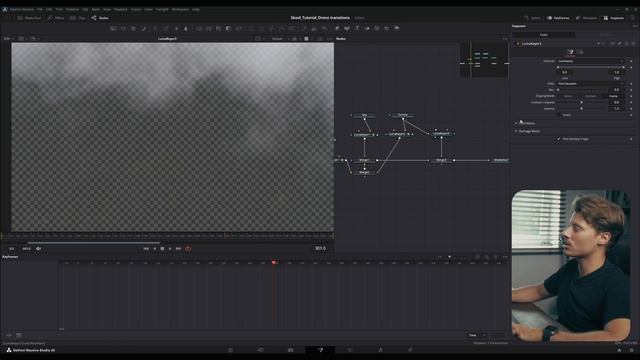Expand the Solid Matte section
Image resolution: width=640 pixels, height=360 pixels.
click(516, 123)
